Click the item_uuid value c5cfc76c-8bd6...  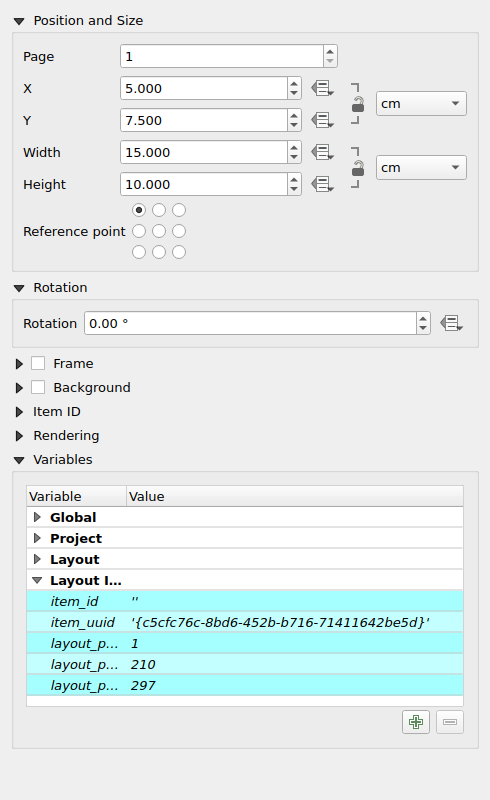coord(280,622)
